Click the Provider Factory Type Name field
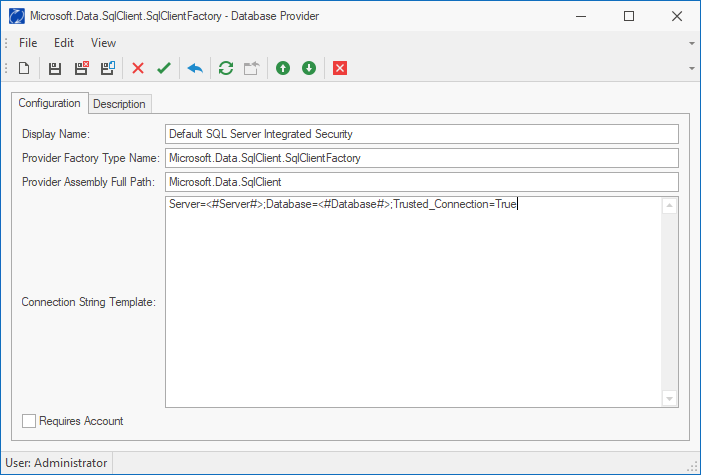 422,158
